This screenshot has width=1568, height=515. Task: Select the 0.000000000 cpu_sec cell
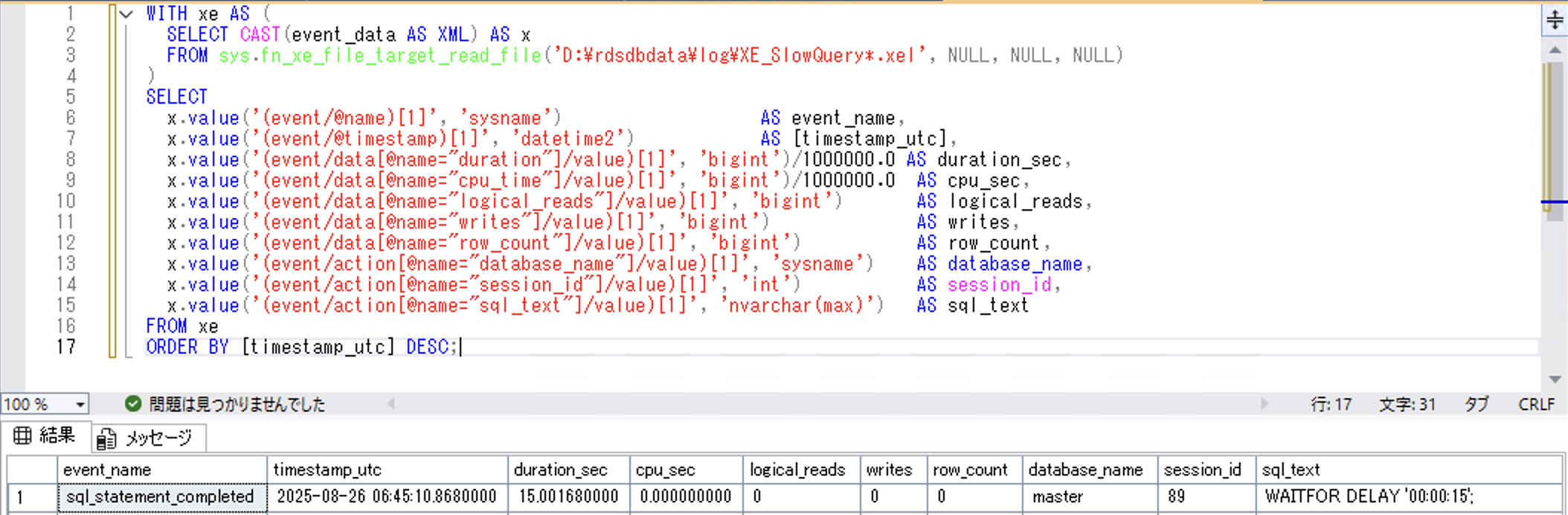(x=687, y=497)
